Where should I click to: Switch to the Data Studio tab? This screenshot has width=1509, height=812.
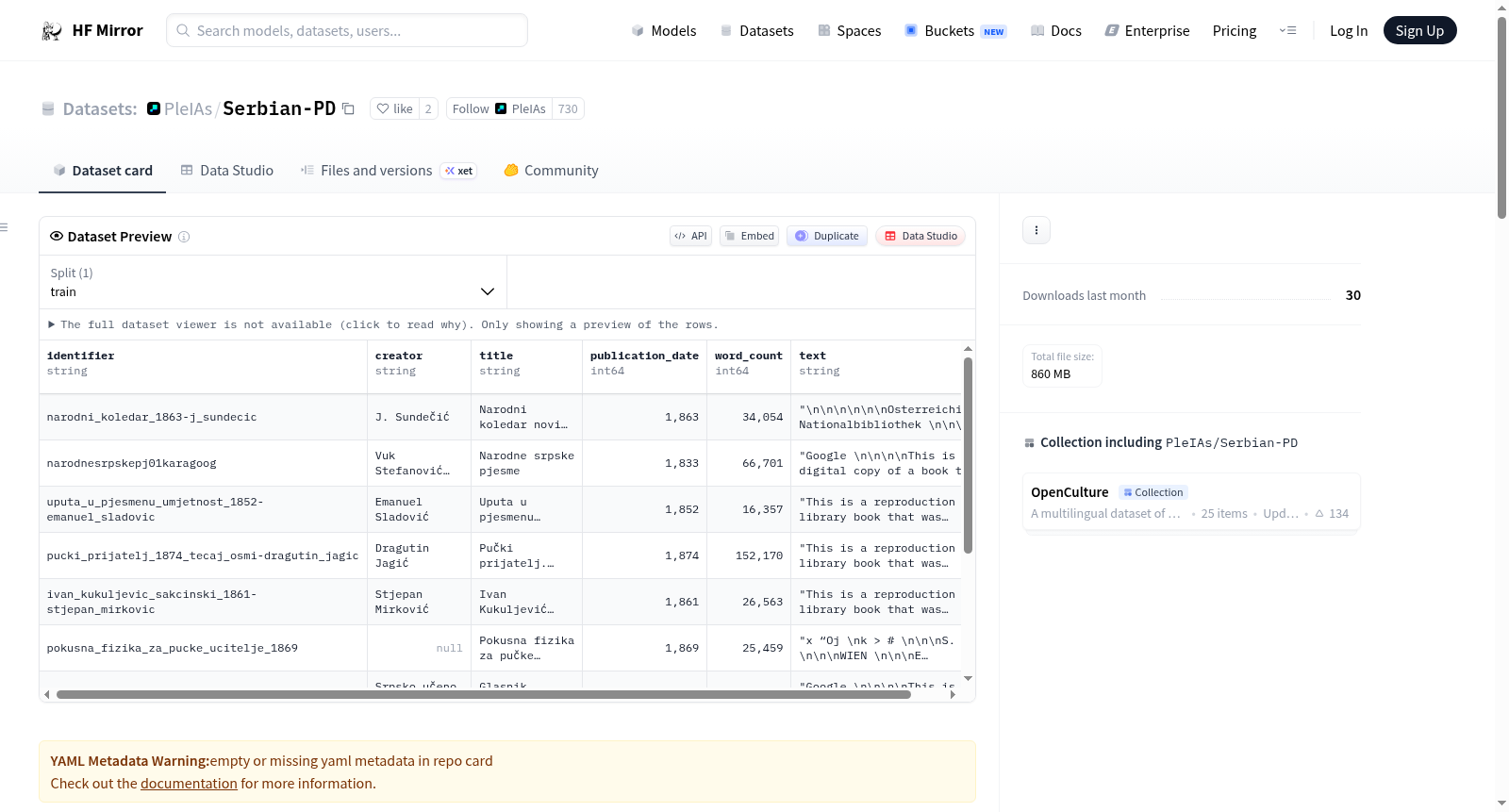pos(227,171)
